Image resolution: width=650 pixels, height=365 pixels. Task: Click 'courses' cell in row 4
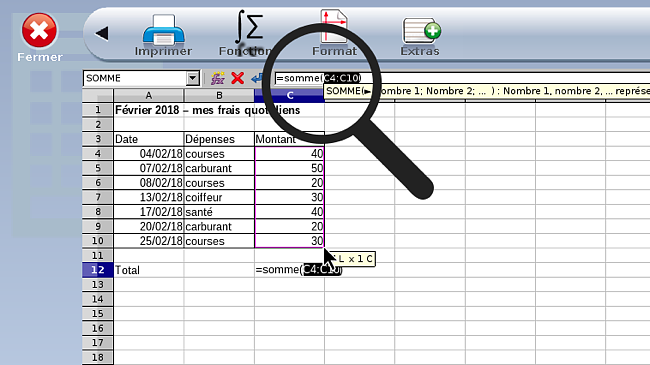pos(219,153)
